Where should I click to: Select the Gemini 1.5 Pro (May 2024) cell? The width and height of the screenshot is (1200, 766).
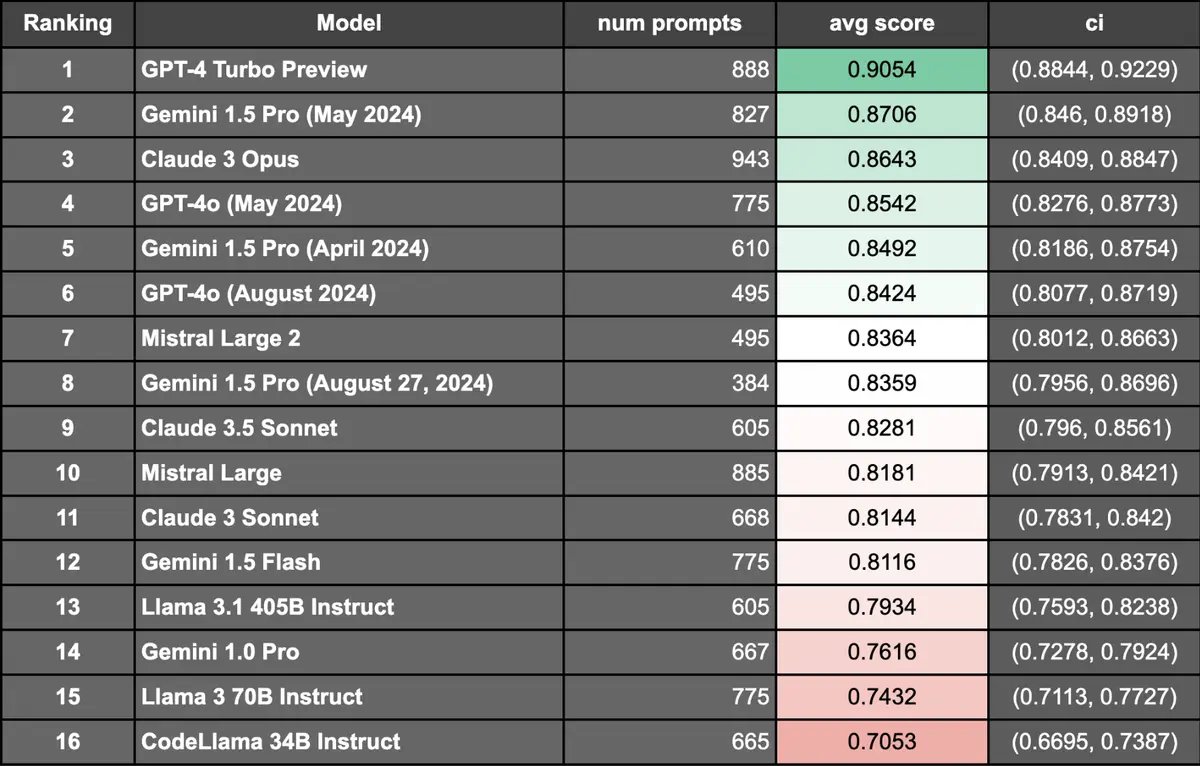point(349,115)
